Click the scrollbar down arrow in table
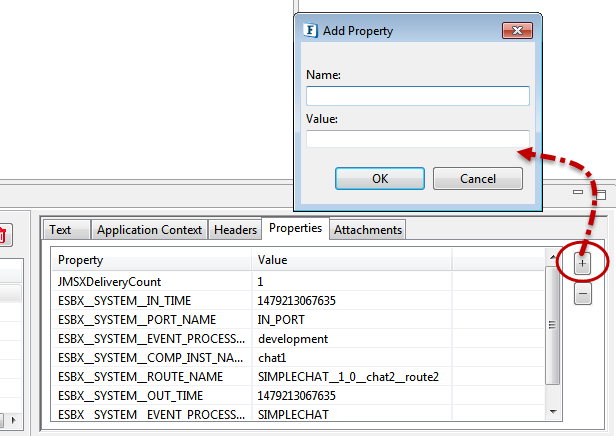Screen dimensions: 616x436 pyautogui.click(x=553, y=413)
